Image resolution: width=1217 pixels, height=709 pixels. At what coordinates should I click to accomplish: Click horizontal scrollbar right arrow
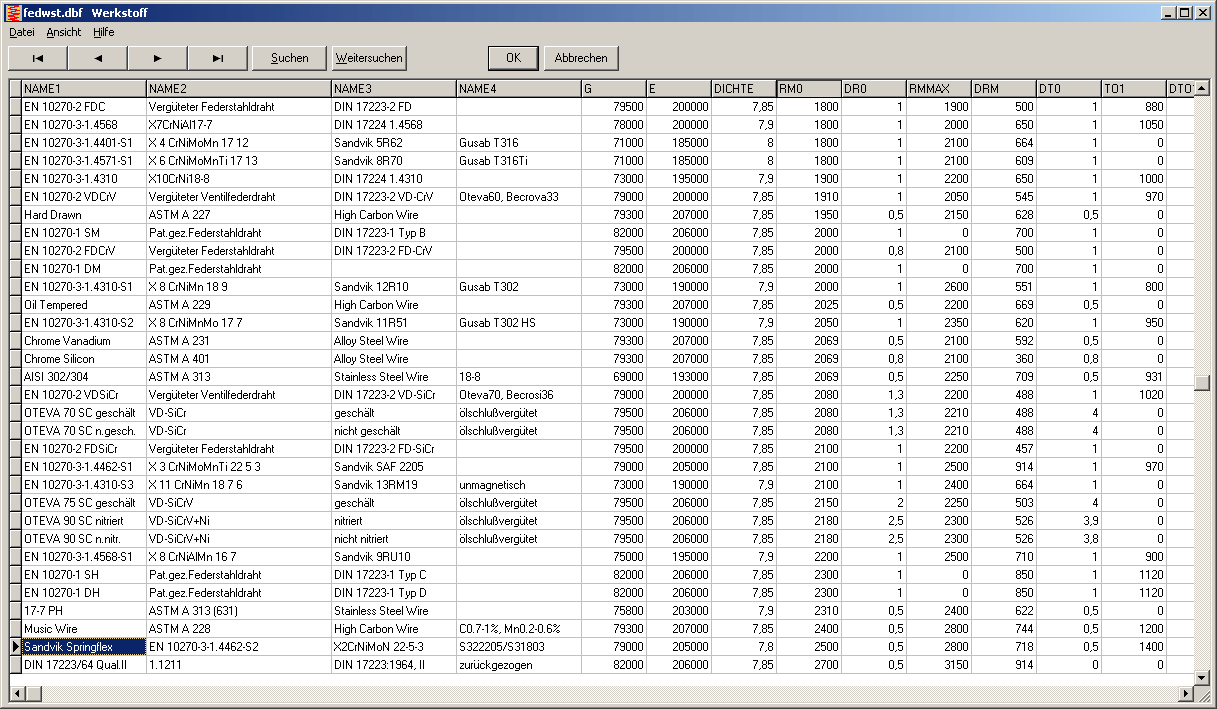click(1186, 693)
